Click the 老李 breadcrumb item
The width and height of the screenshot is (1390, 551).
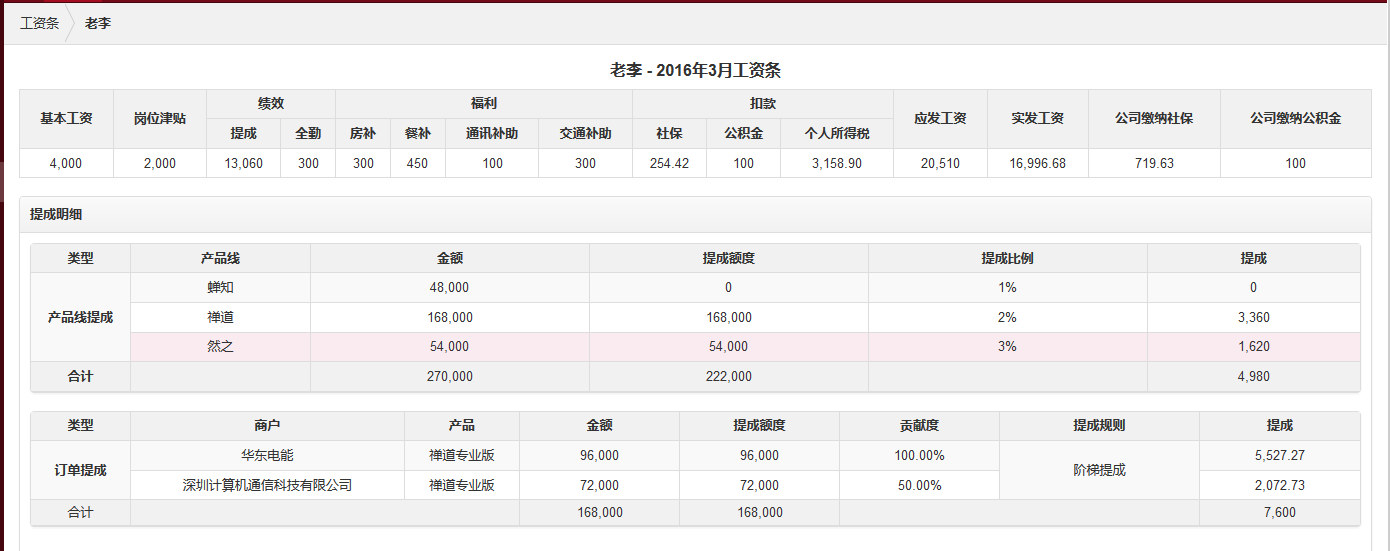point(98,23)
